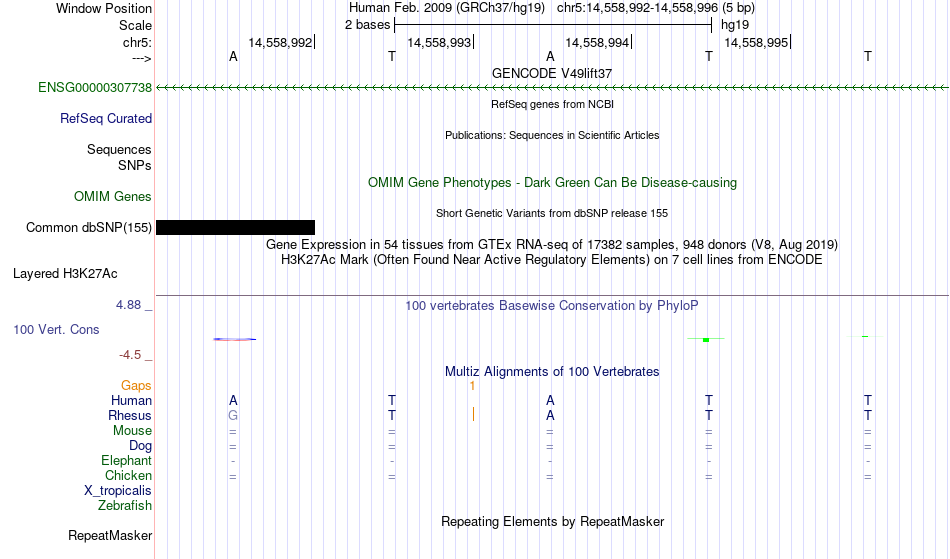Click the Gaps row label
Image resolution: width=950 pixels, height=559 pixels.
click(136, 386)
